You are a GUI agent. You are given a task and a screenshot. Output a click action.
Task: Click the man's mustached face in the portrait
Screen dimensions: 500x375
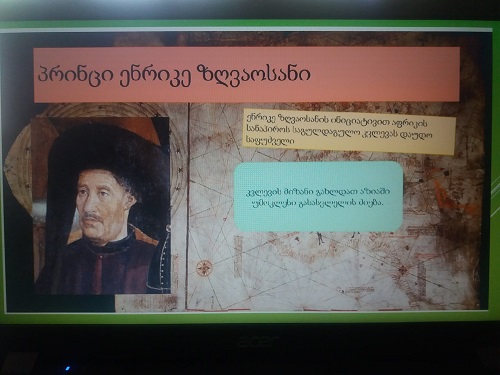(x=100, y=207)
